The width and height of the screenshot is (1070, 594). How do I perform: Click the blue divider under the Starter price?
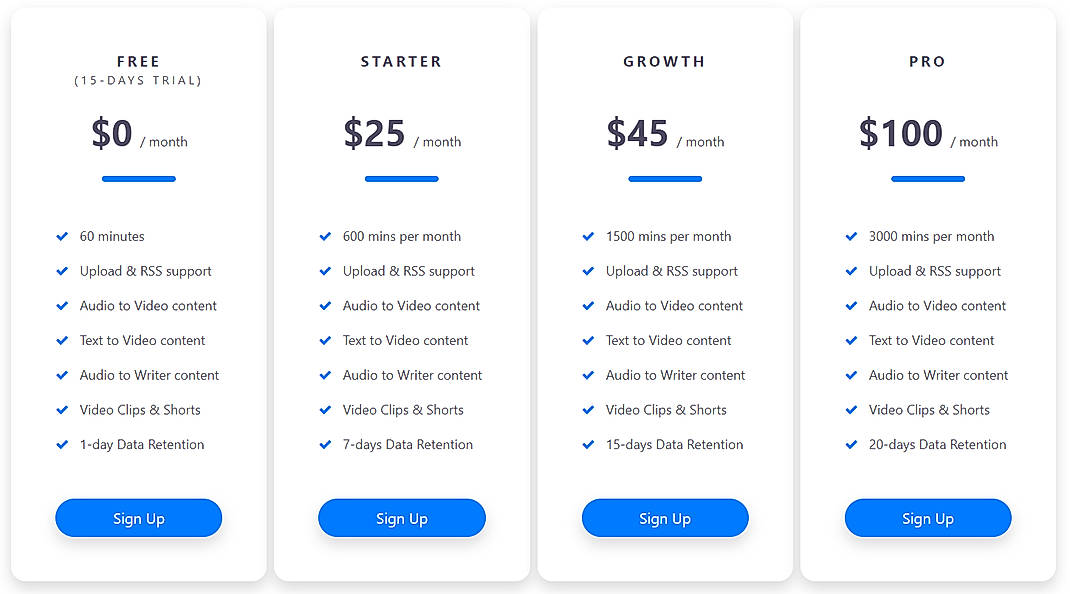click(x=402, y=178)
